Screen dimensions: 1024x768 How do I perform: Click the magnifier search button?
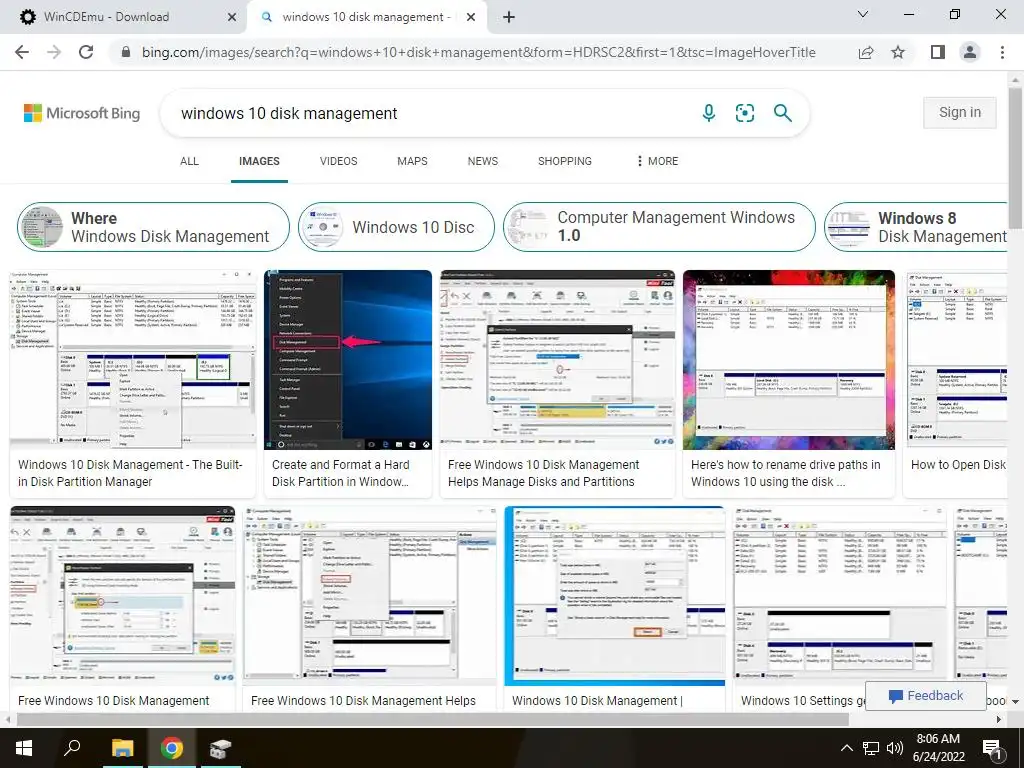[782, 113]
